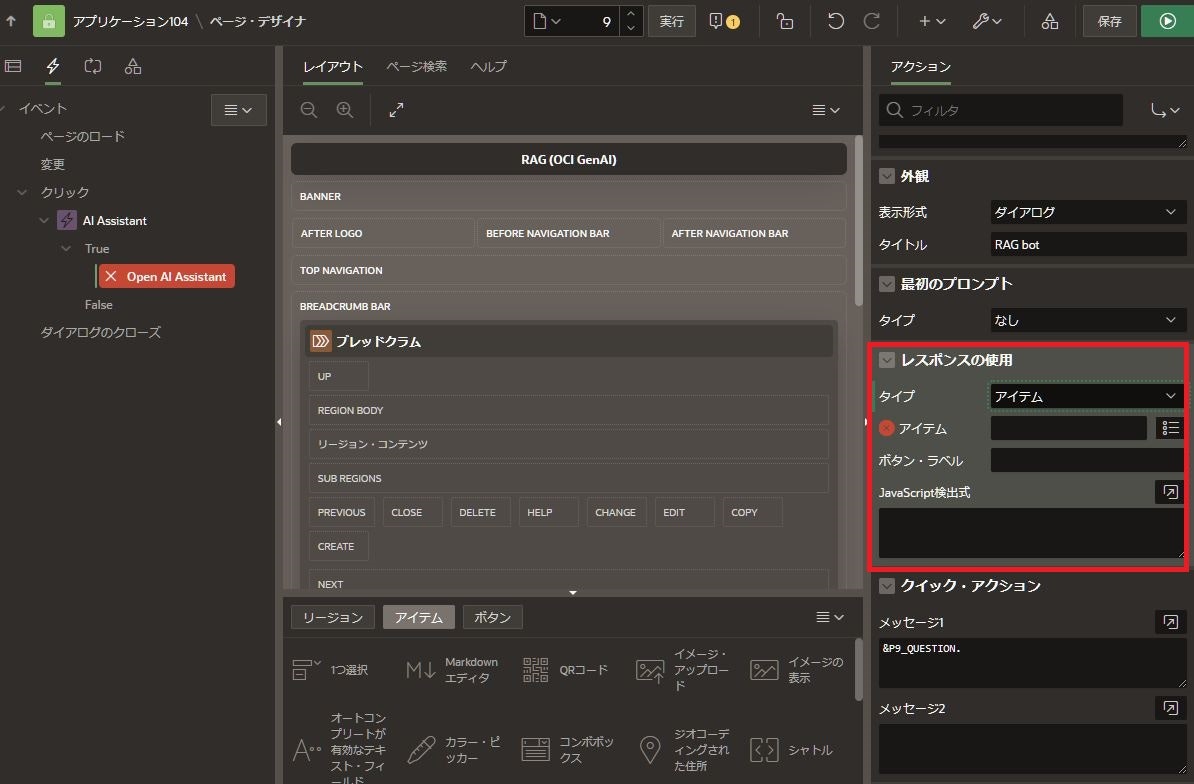The image size is (1194, 784).
Task: Show the アイテム gallery tab
Action: [419, 617]
